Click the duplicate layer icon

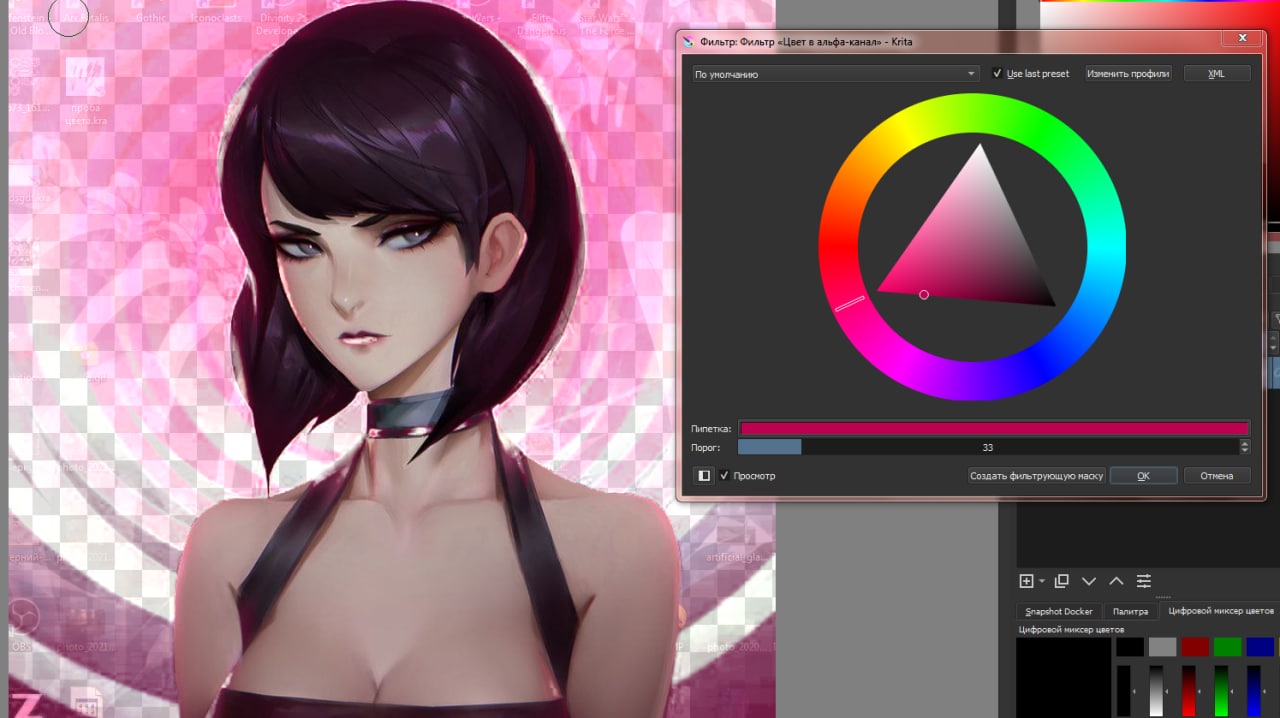point(1061,581)
